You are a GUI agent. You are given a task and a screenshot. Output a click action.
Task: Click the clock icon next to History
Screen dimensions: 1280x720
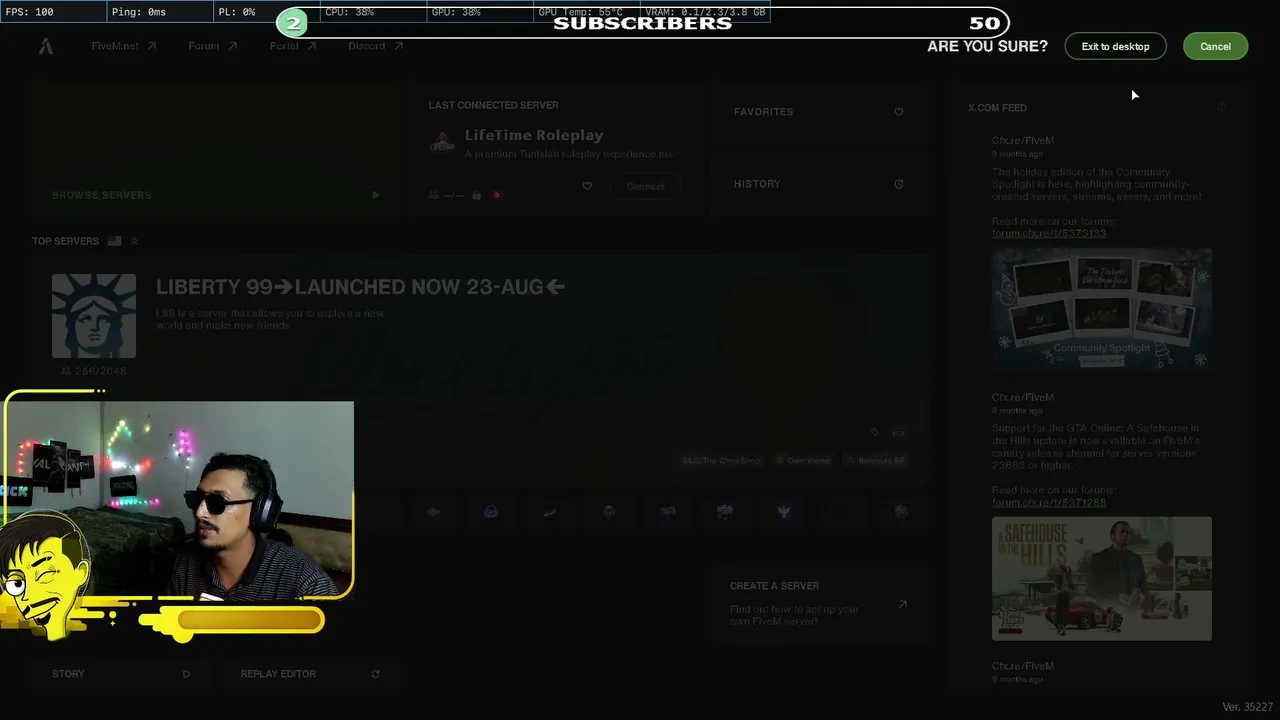[x=898, y=184]
